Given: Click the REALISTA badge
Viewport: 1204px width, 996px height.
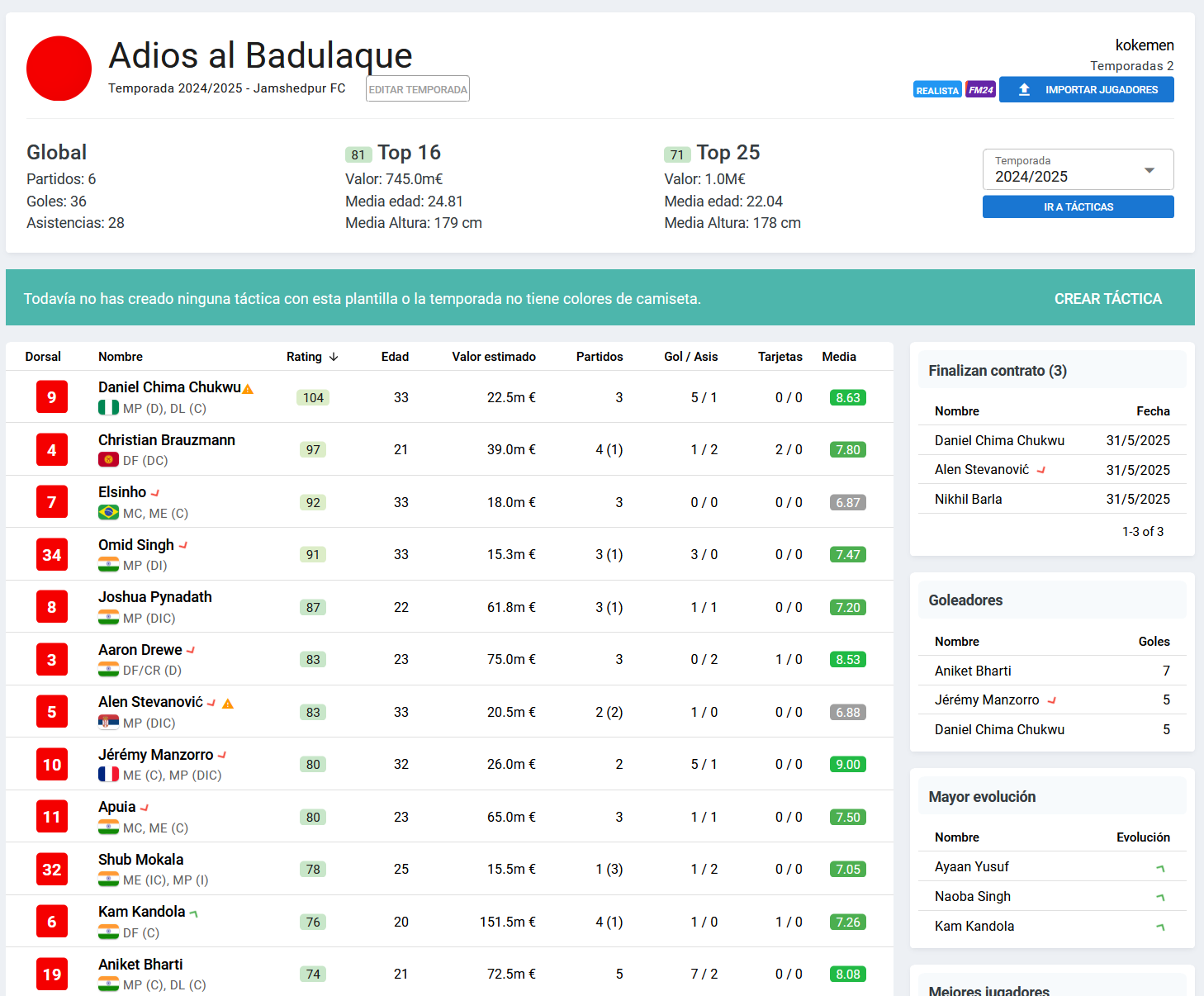Looking at the screenshot, I should pyautogui.click(x=937, y=90).
